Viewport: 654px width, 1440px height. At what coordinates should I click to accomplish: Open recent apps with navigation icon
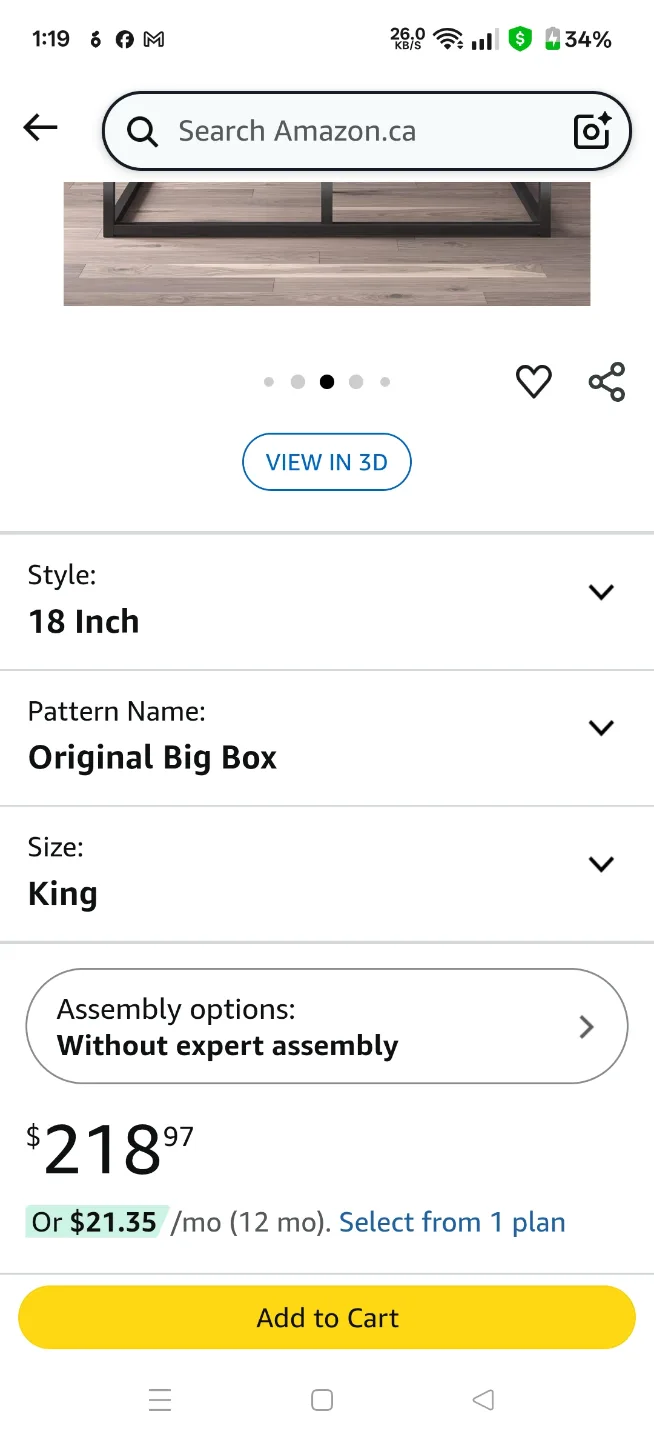160,1400
